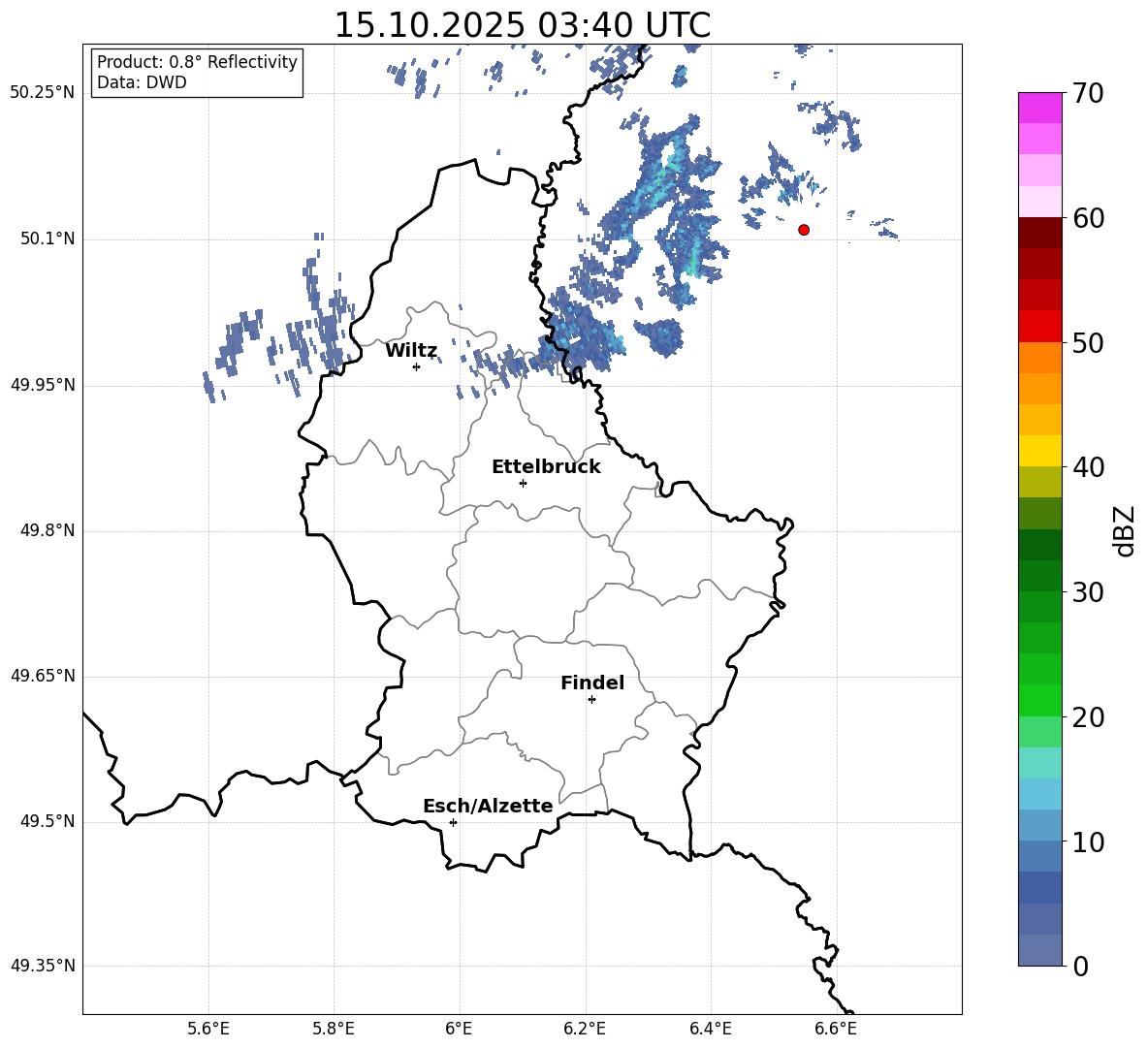The image size is (1148, 1048).
Task: Click the longitude label 6.2°E
Action: [x=585, y=1030]
